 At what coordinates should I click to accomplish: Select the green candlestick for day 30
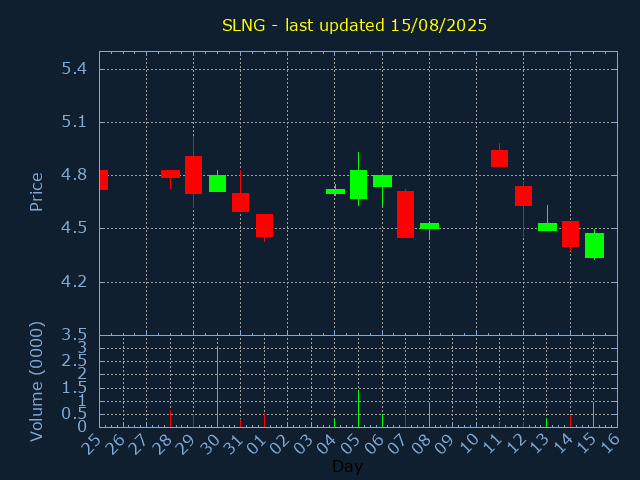click(x=218, y=183)
